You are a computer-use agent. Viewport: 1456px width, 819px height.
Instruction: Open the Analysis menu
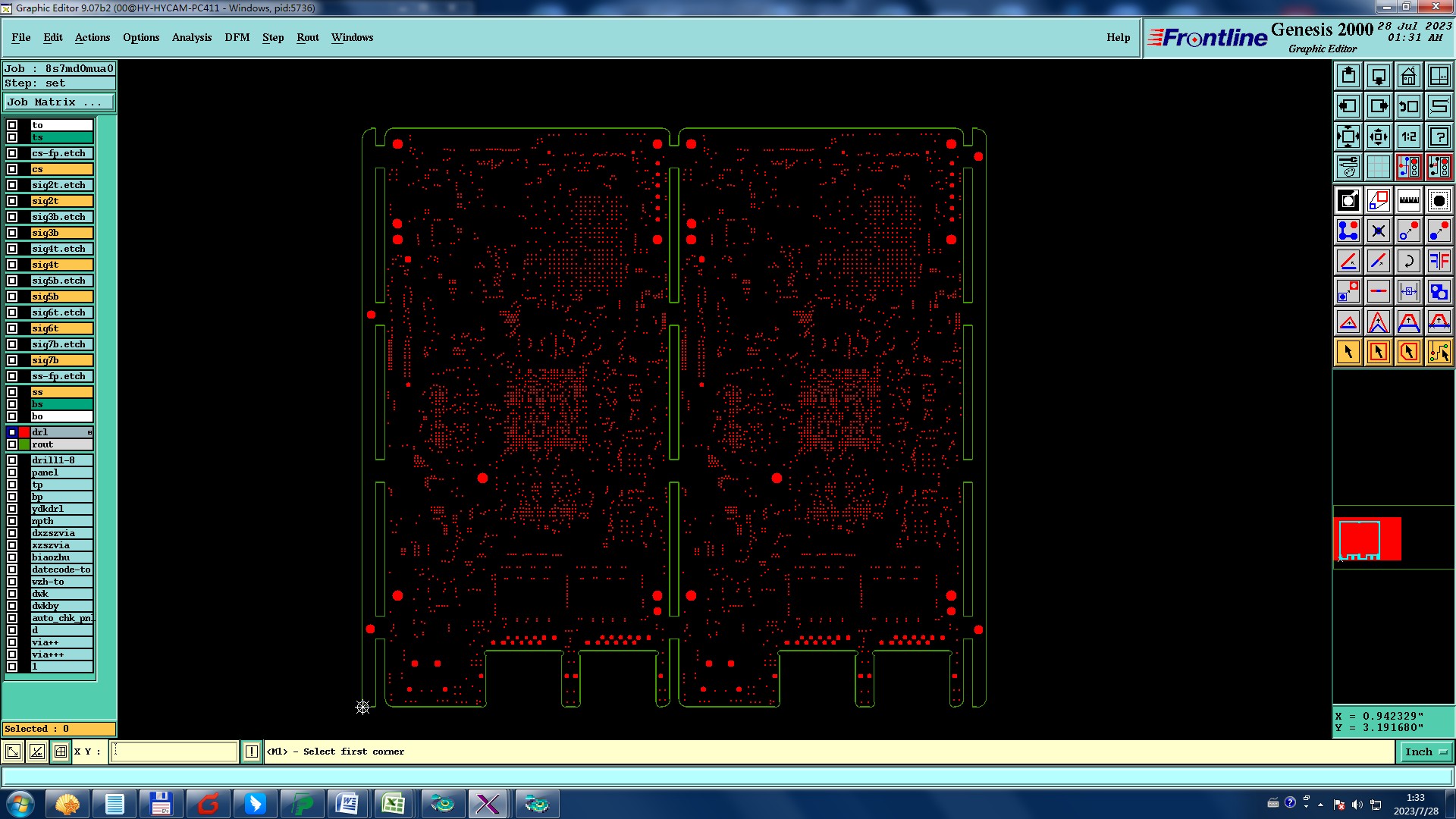click(191, 37)
